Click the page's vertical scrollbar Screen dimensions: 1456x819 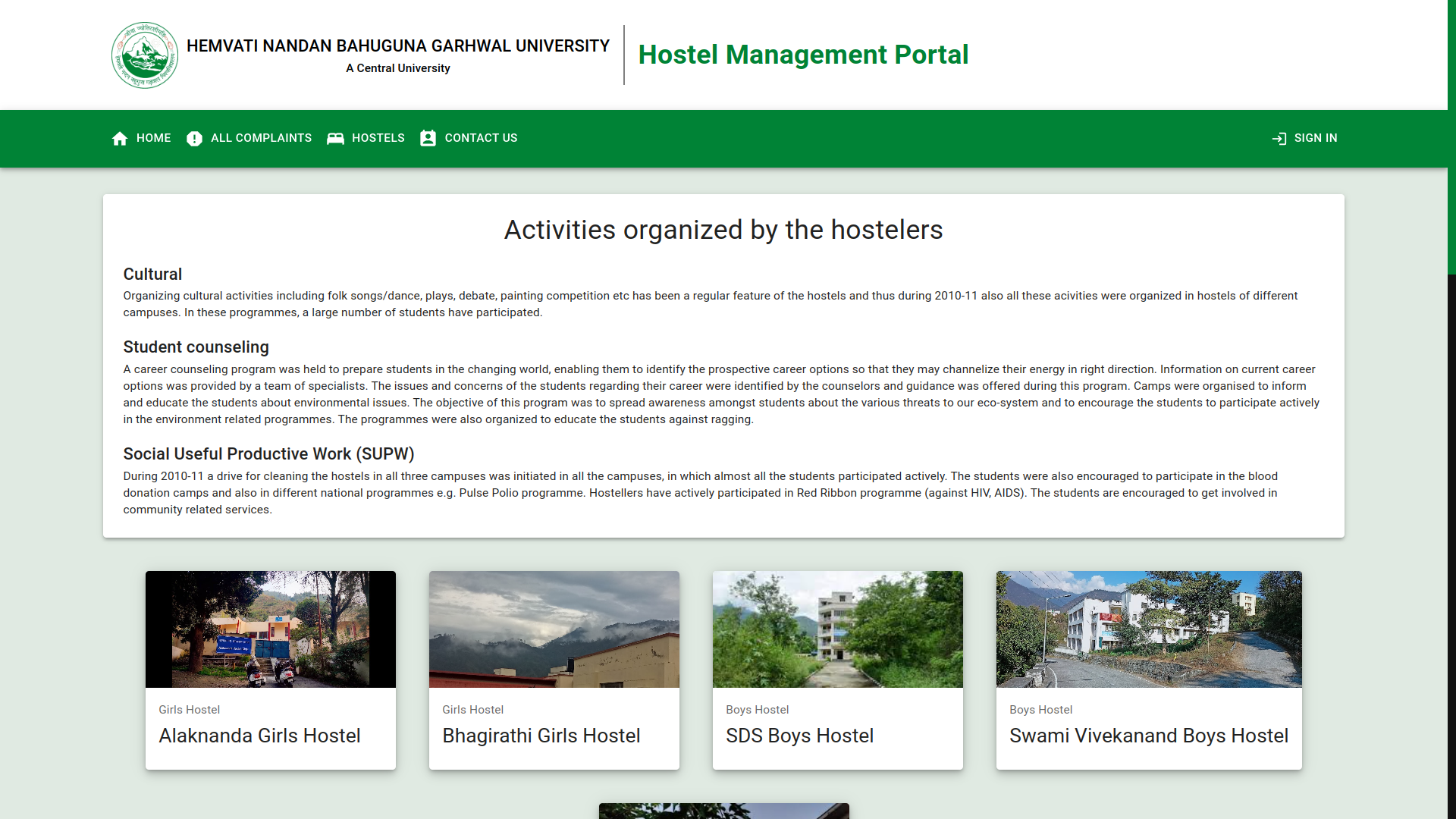coord(1451,136)
